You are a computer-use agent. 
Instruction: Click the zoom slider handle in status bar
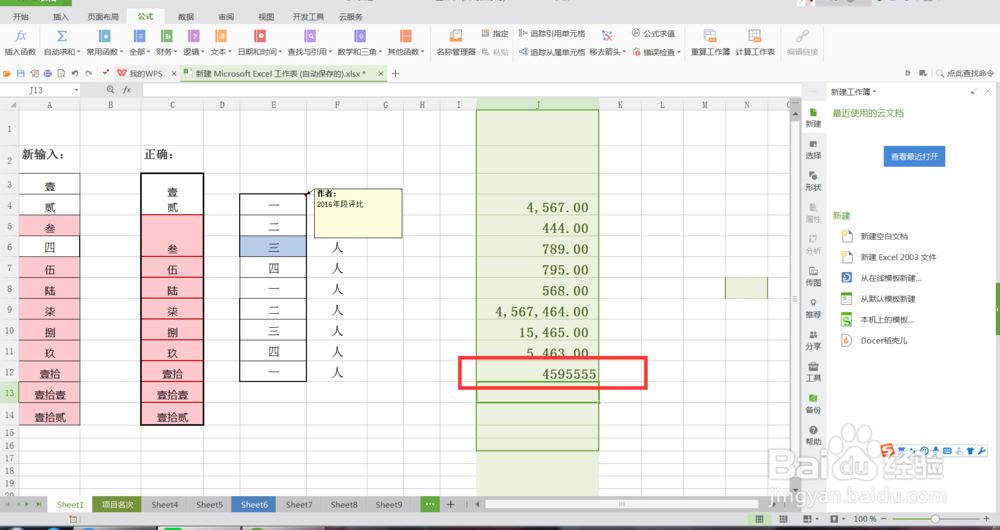[934, 519]
